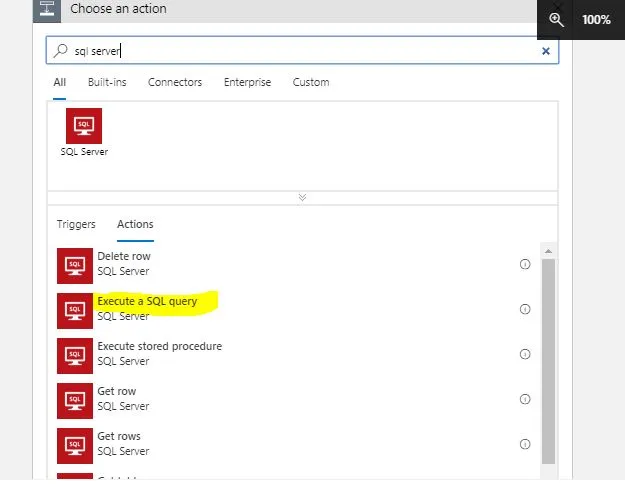Clear the search box with X
The width and height of the screenshot is (625, 493).
click(546, 51)
